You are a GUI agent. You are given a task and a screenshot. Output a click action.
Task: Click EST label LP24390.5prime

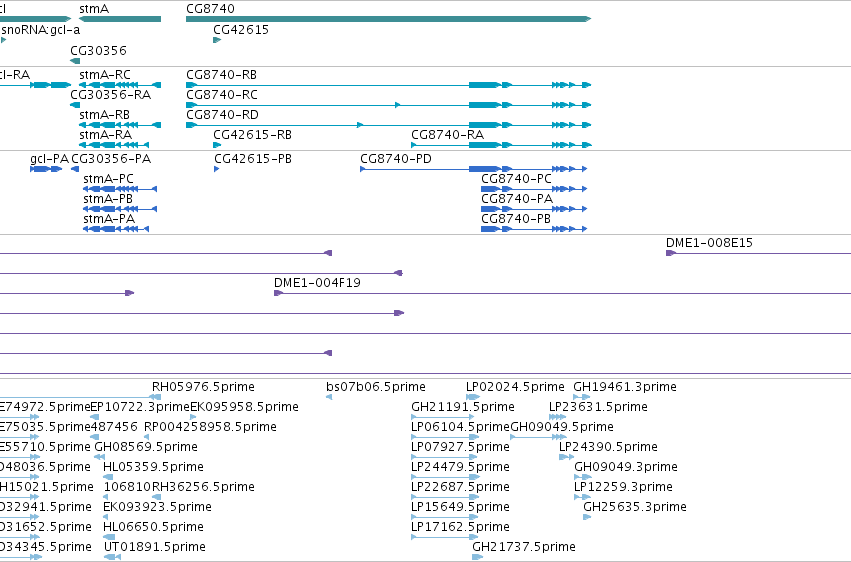[x=608, y=448]
